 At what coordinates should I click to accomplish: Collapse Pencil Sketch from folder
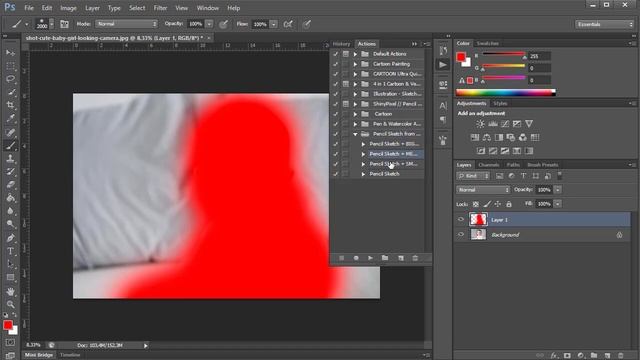[x=356, y=134]
